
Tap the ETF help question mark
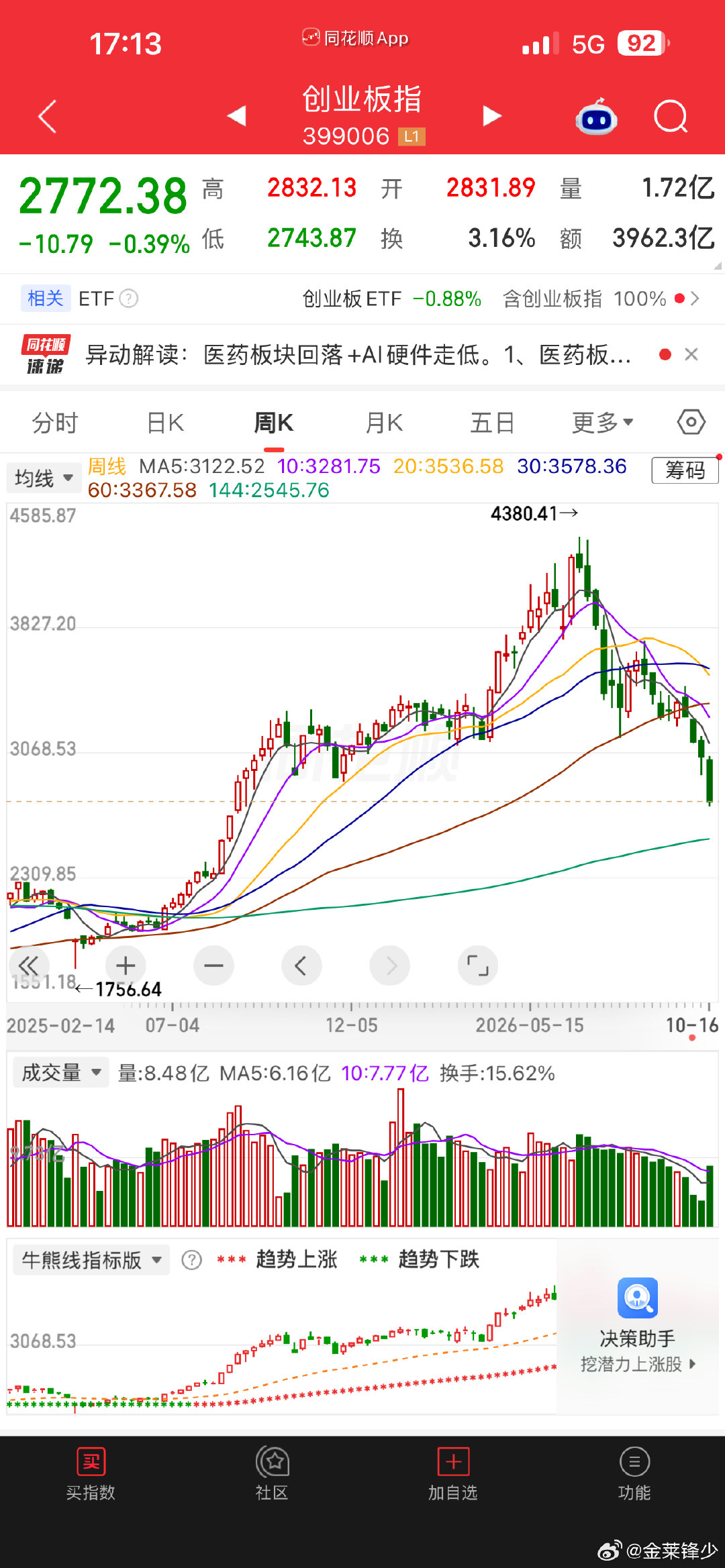tap(128, 299)
